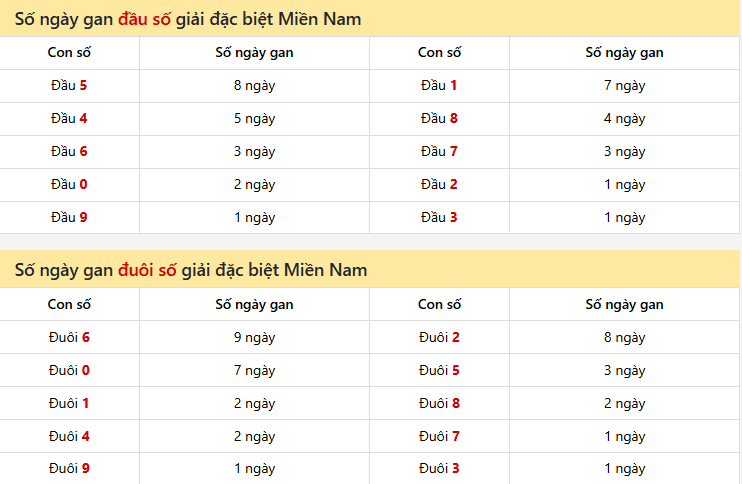Select the "Đuôi 0" entry
The width and height of the screenshot is (742, 484).
[69, 371]
